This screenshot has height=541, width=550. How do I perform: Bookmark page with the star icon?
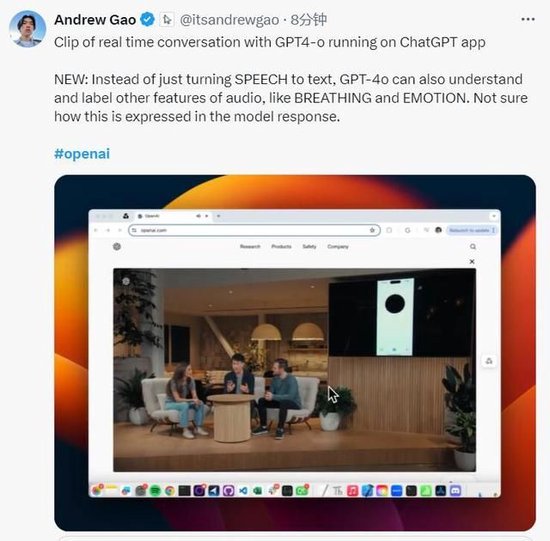click(372, 230)
